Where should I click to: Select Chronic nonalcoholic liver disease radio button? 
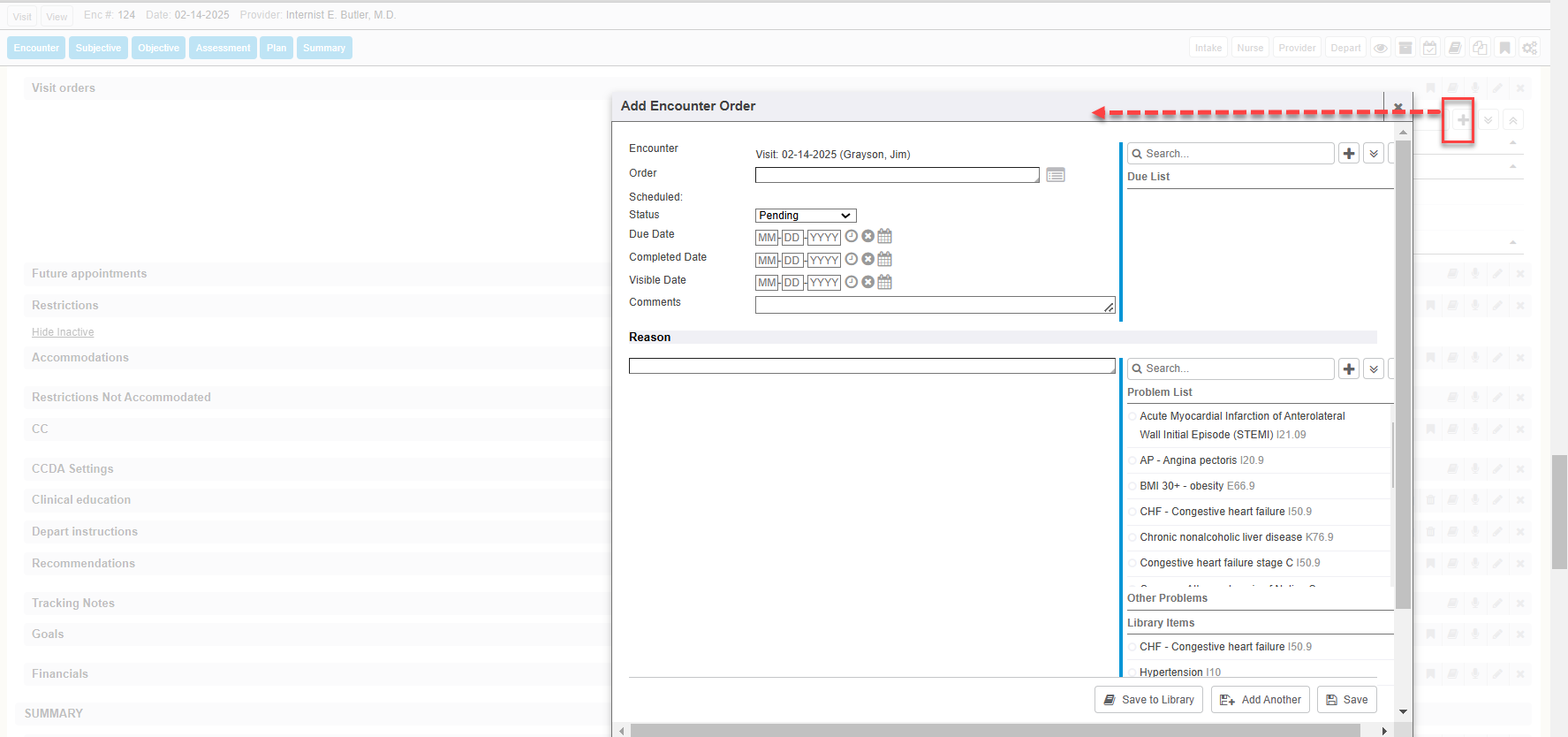[x=1132, y=537]
